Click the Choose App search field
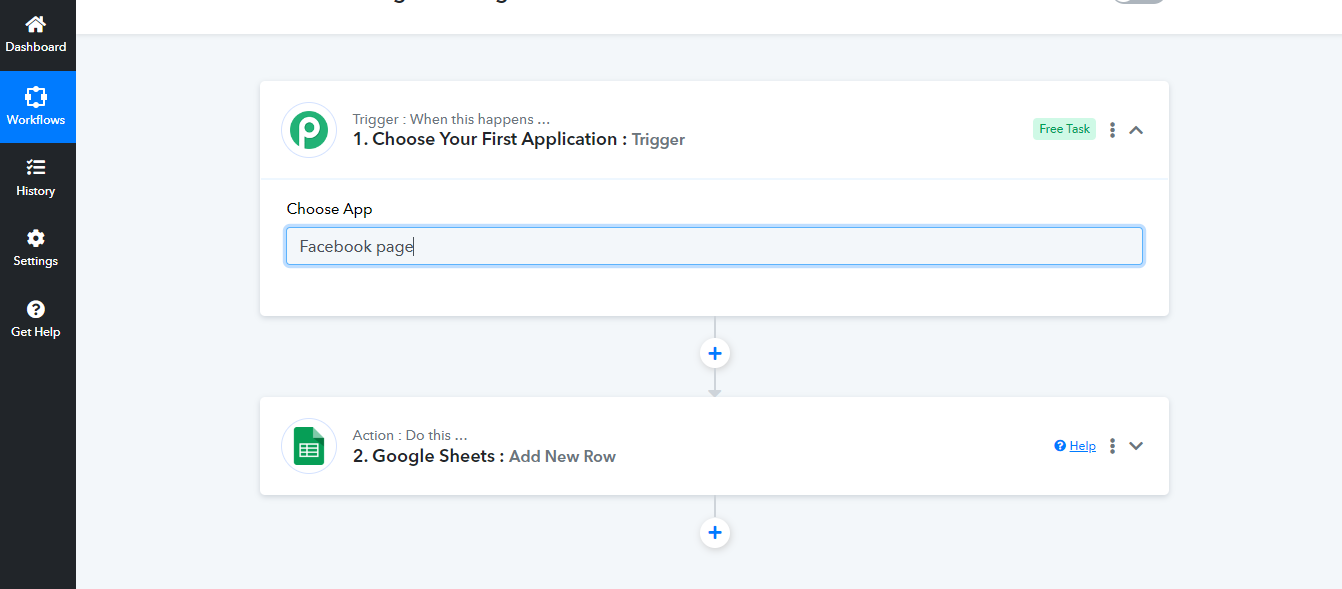The image size is (1342, 589). point(714,246)
